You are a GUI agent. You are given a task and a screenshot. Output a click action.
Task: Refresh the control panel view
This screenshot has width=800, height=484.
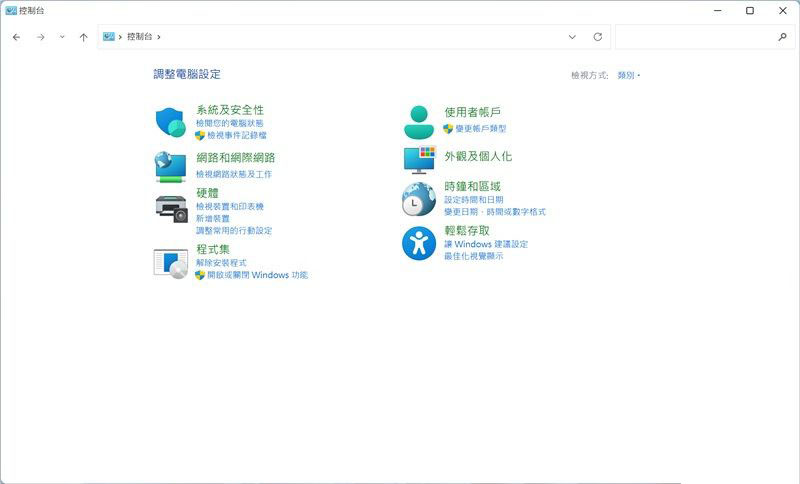click(x=598, y=37)
